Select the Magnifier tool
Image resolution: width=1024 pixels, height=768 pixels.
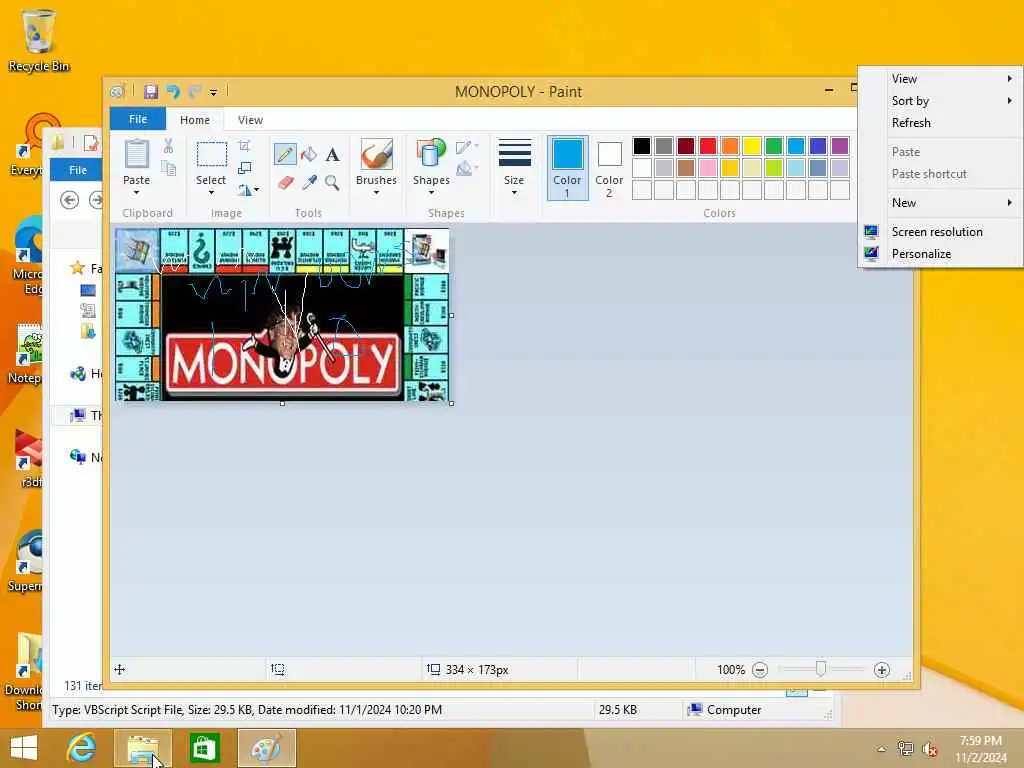pyautogui.click(x=332, y=183)
